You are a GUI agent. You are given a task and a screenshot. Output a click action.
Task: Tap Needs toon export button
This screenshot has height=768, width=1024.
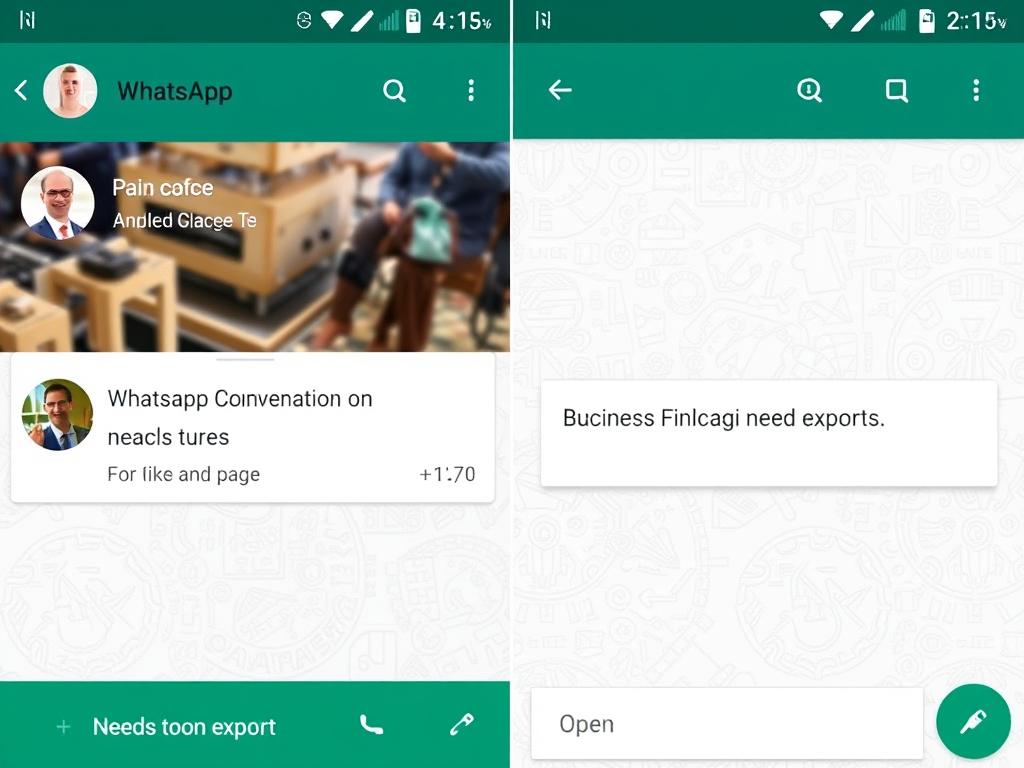coord(184,726)
